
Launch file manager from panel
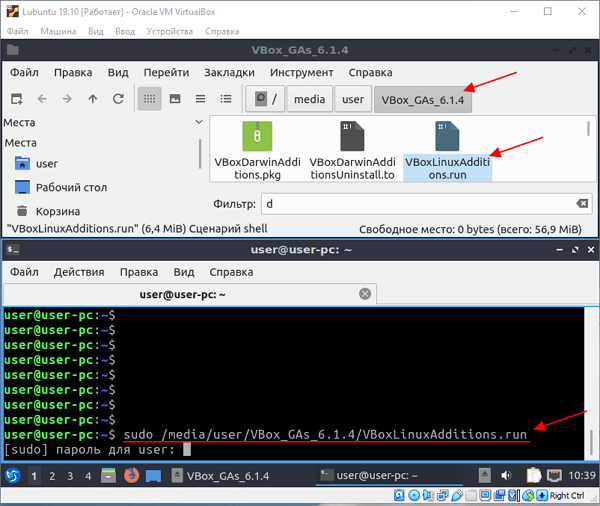click(108, 476)
